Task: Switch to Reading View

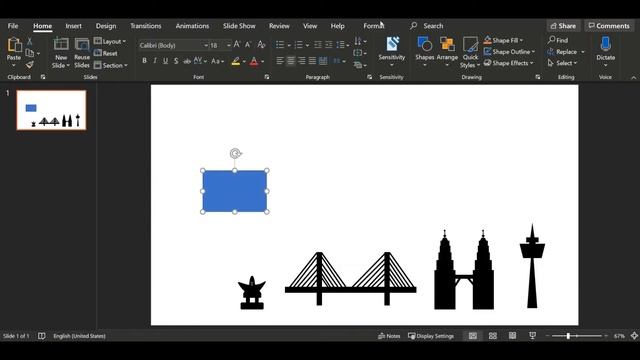Action: [x=512, y=336]
